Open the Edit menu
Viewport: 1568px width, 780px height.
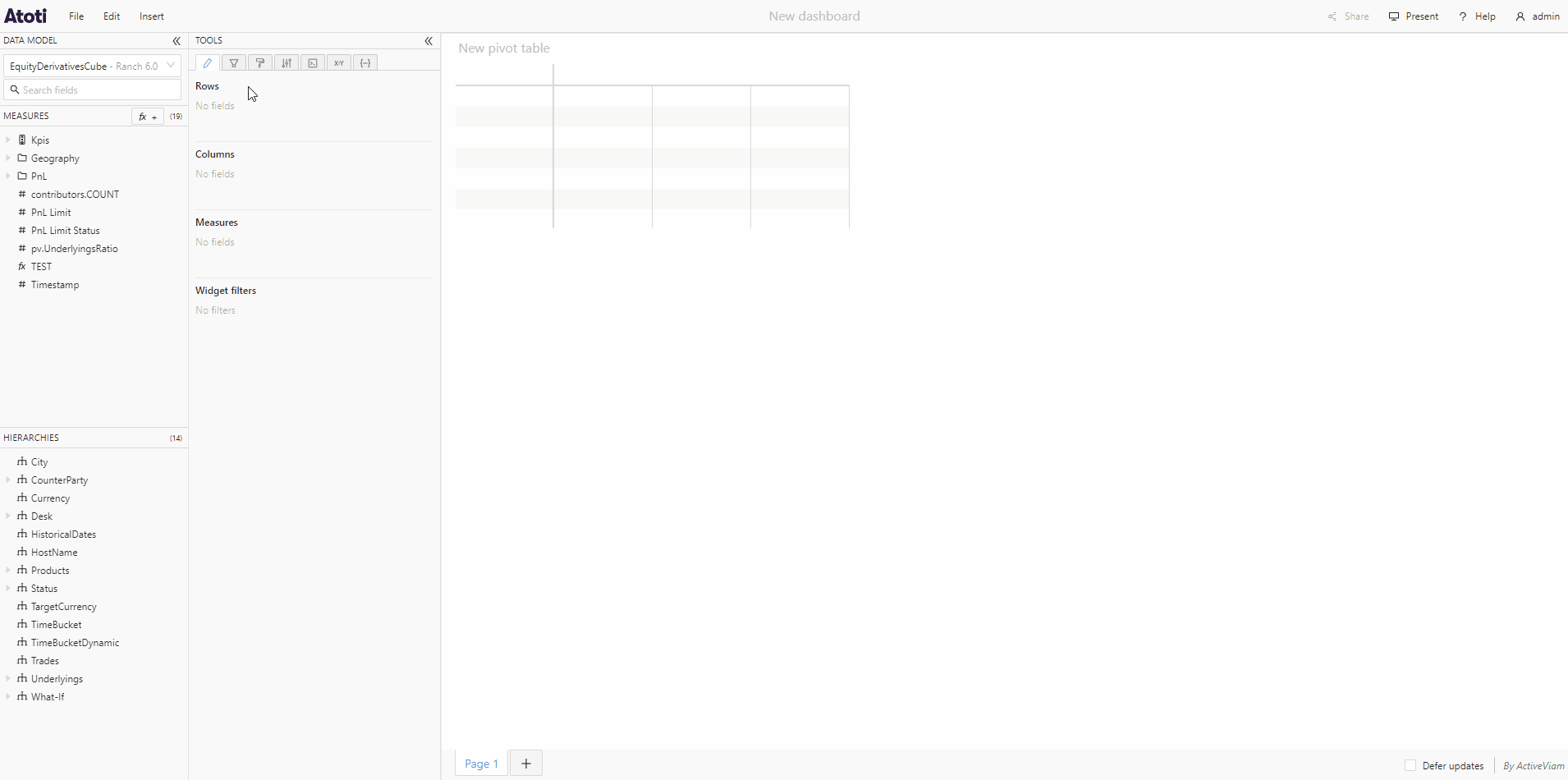(112, 16)
